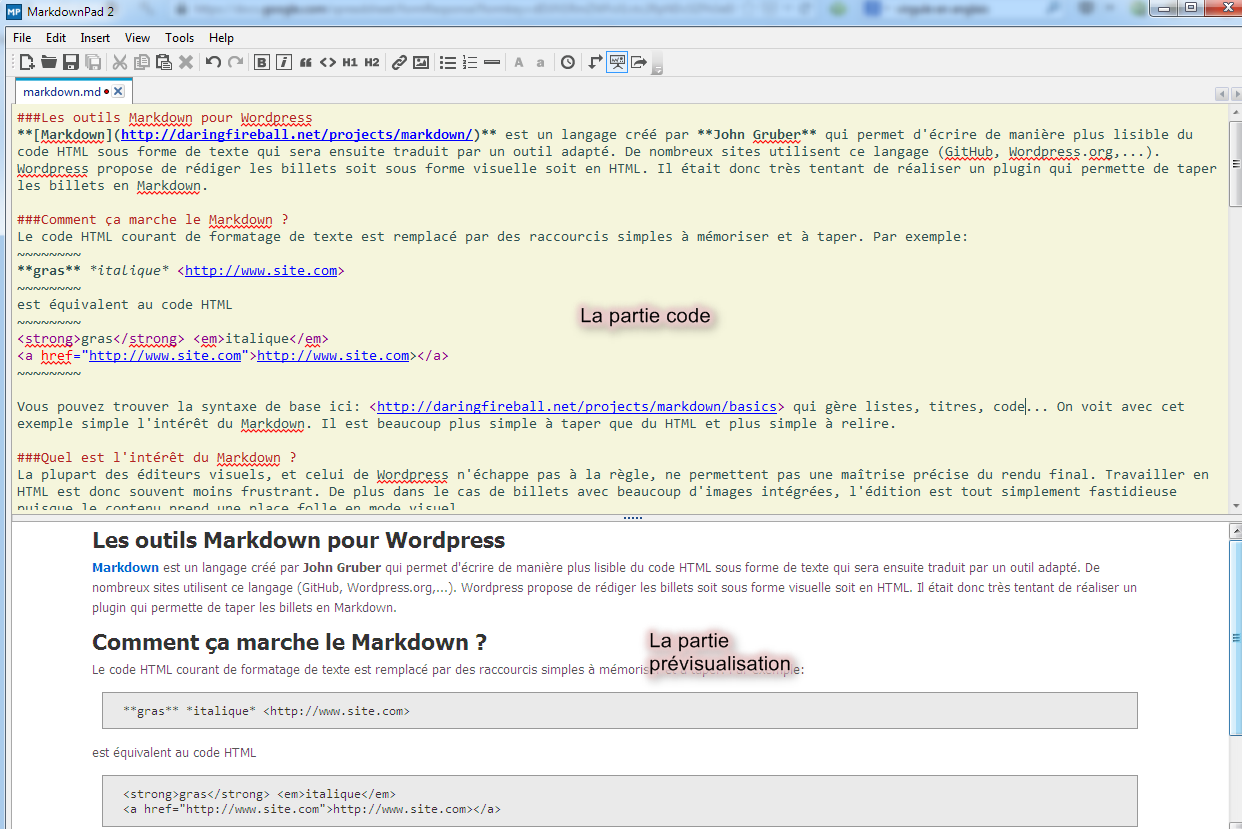
Task: Change pane layout with the arrows icon
Action: pos(595,62)
